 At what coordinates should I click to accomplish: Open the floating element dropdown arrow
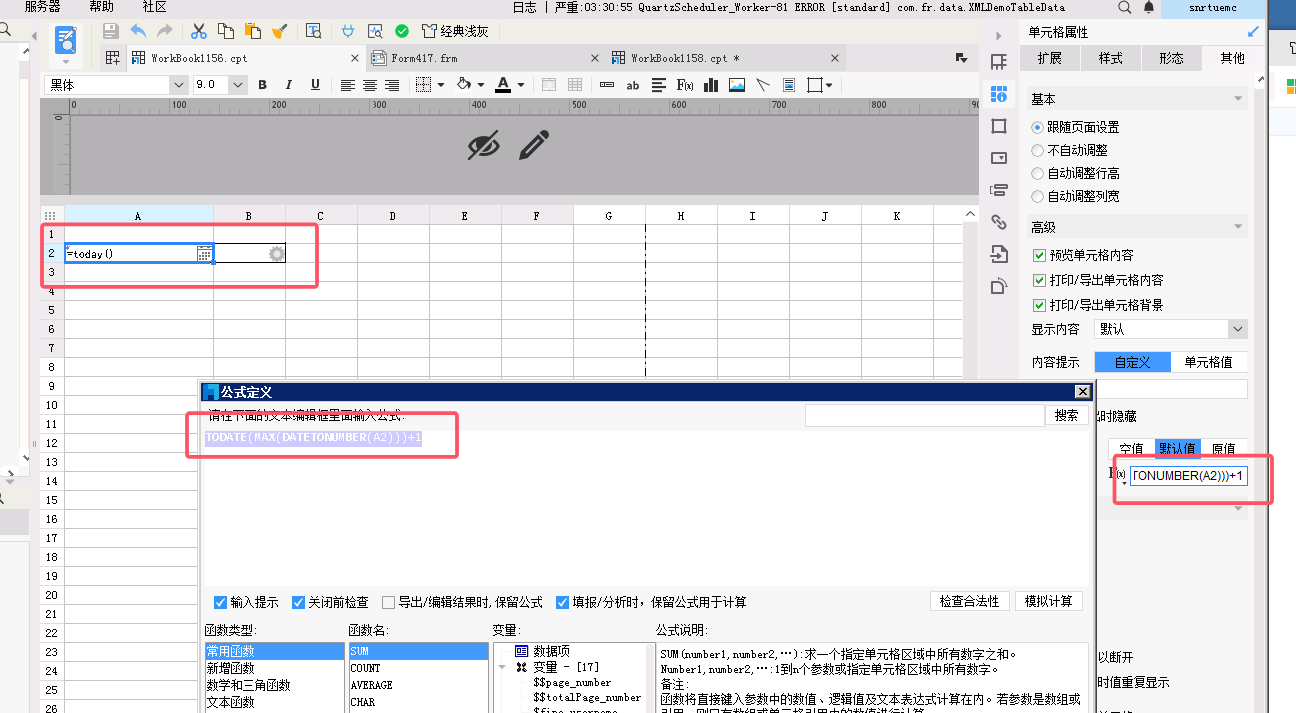click(x=829, y=85)
